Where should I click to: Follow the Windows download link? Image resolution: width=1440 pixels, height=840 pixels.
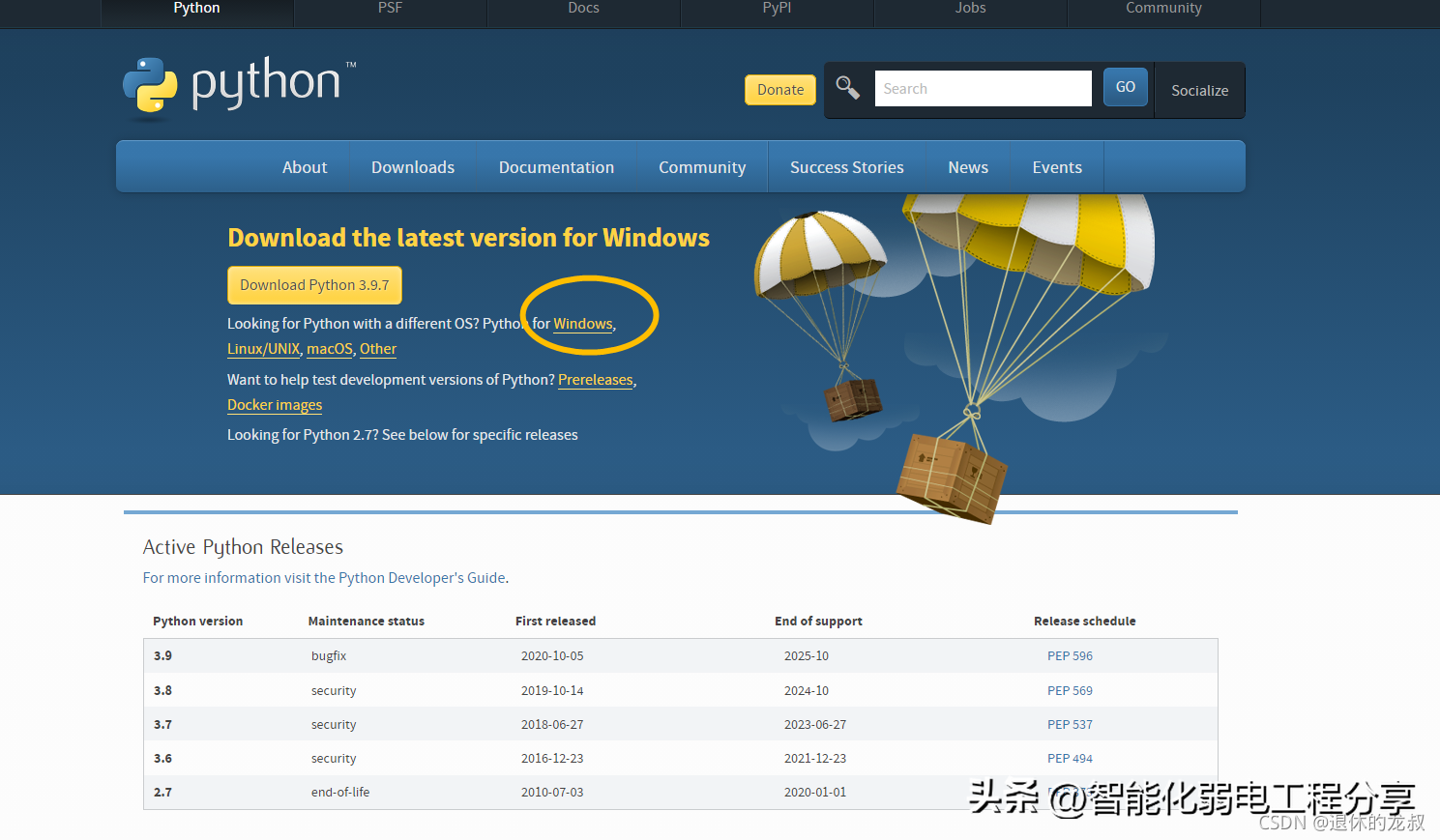pyautogui.click(x=582, y=324)
